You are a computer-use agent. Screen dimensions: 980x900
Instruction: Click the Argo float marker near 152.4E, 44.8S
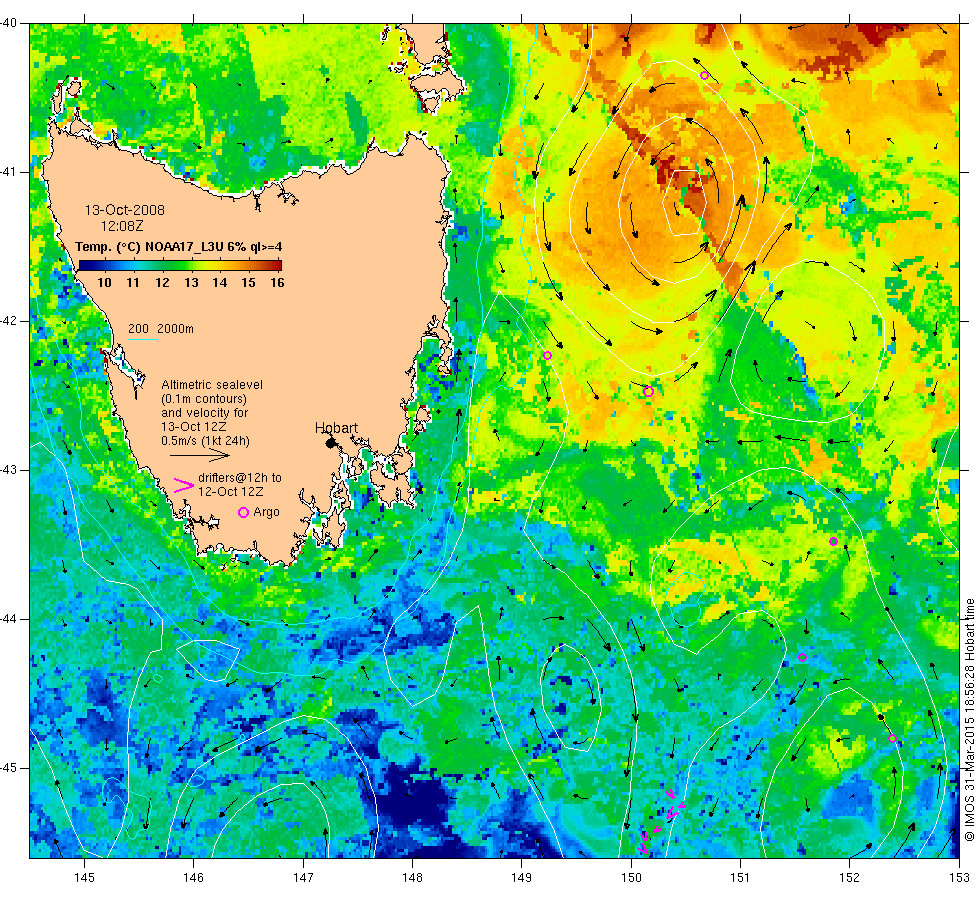click(892, 739)
